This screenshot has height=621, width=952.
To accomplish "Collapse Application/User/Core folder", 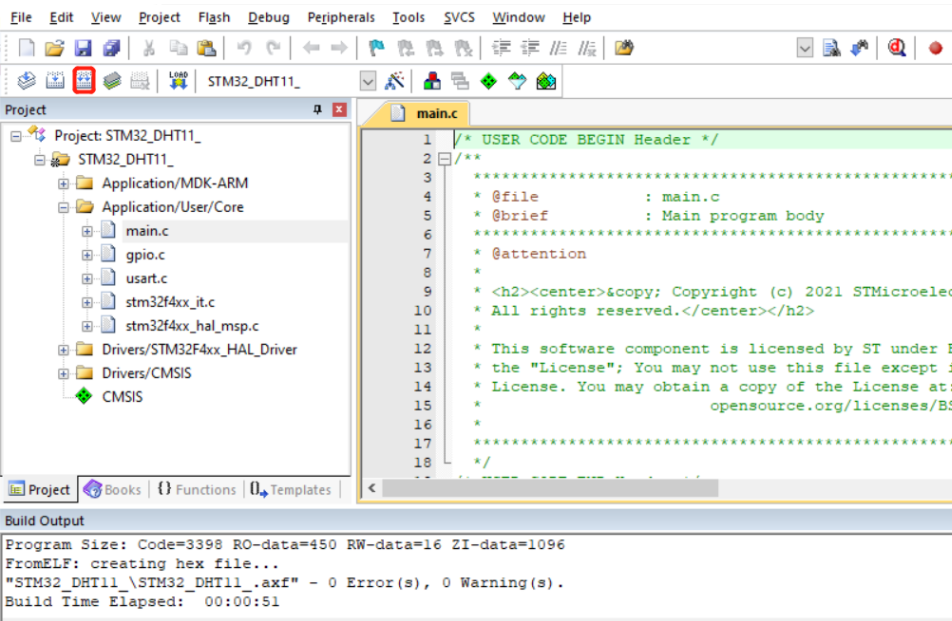I will pos(63,207).
